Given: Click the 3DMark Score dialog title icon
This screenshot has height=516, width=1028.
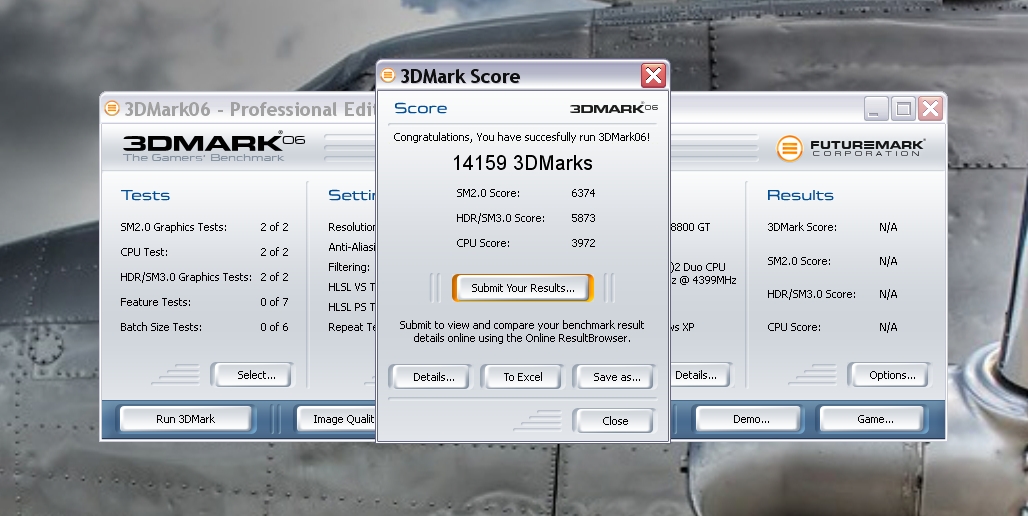Looking at the screenshot, I should (388, 75).
